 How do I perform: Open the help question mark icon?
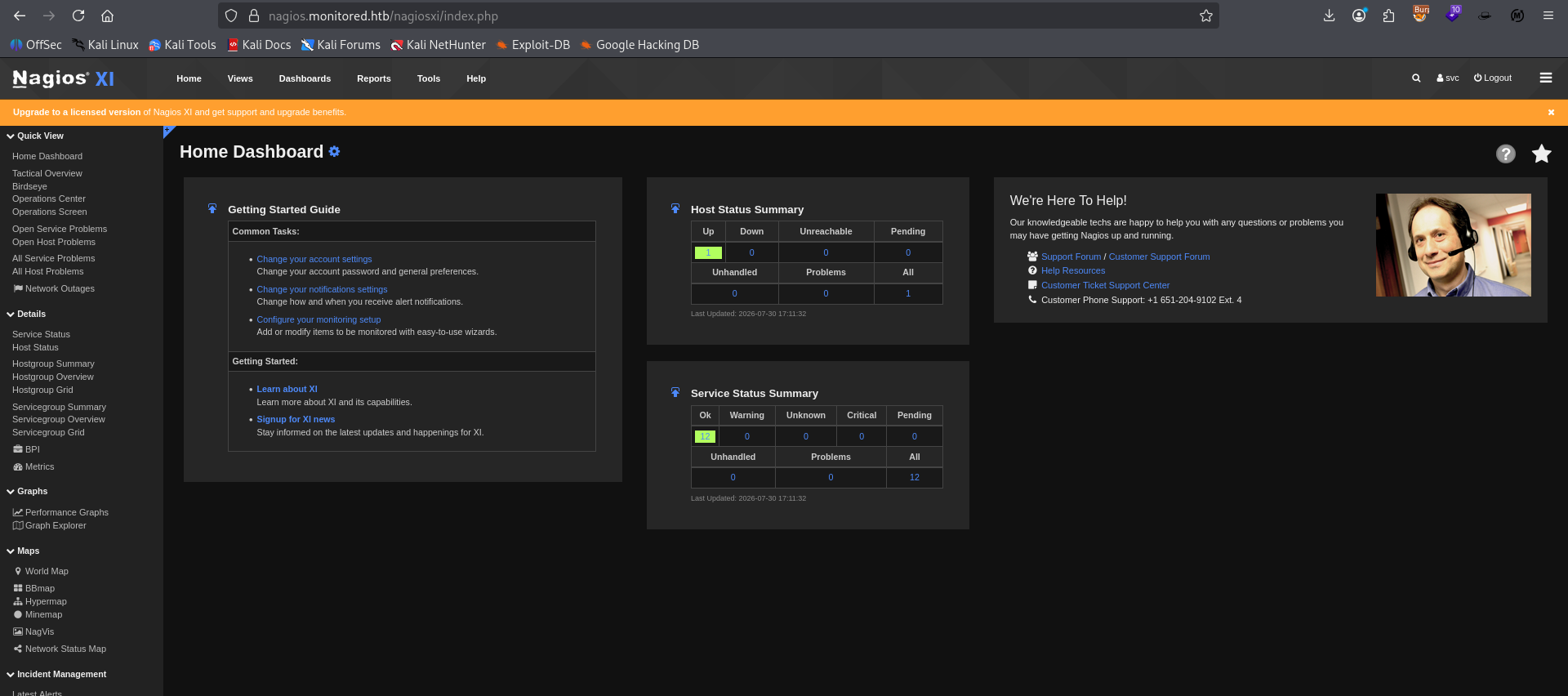pos(1505,154)
